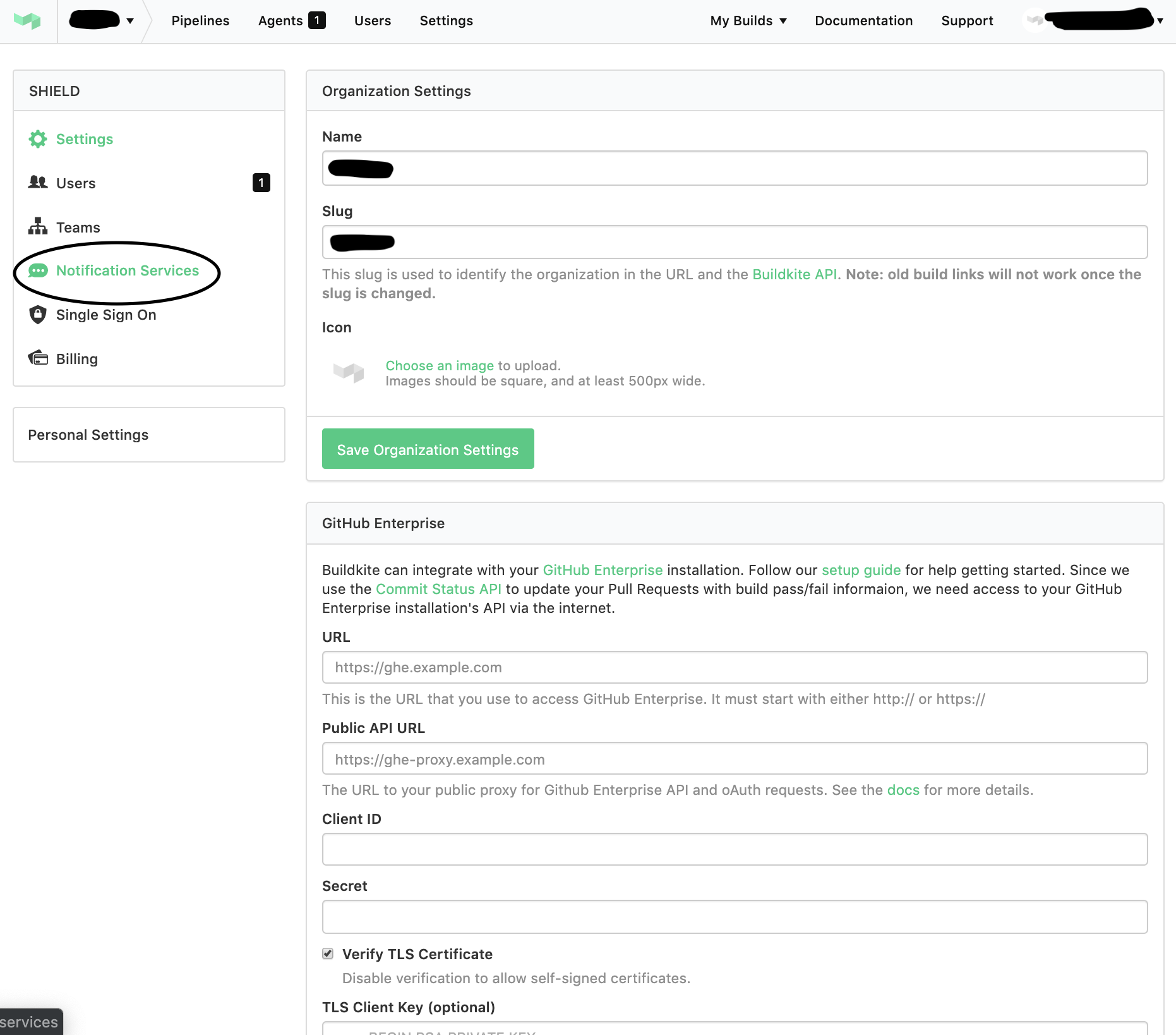The height and width of the screenshot is (1035, 1176).
Task: Click the SHIELD organization header
Action: [x=54, y=91]
